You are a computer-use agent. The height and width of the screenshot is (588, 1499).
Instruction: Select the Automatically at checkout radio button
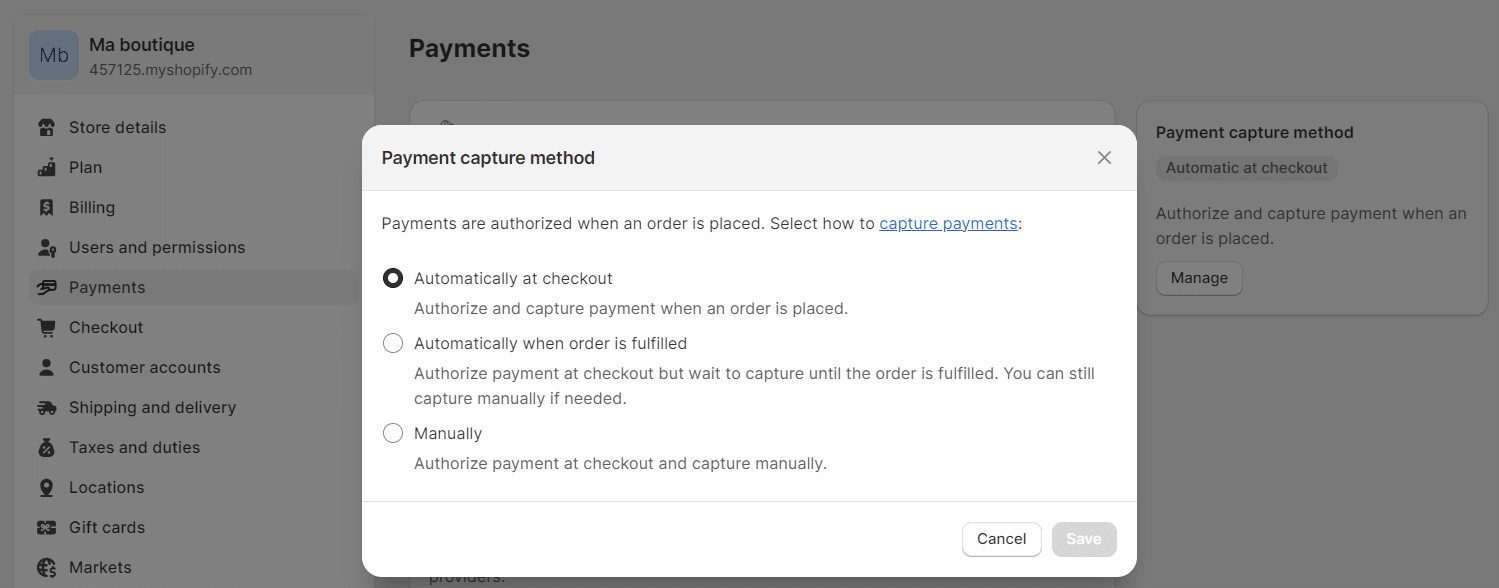(x=393, y=278)
